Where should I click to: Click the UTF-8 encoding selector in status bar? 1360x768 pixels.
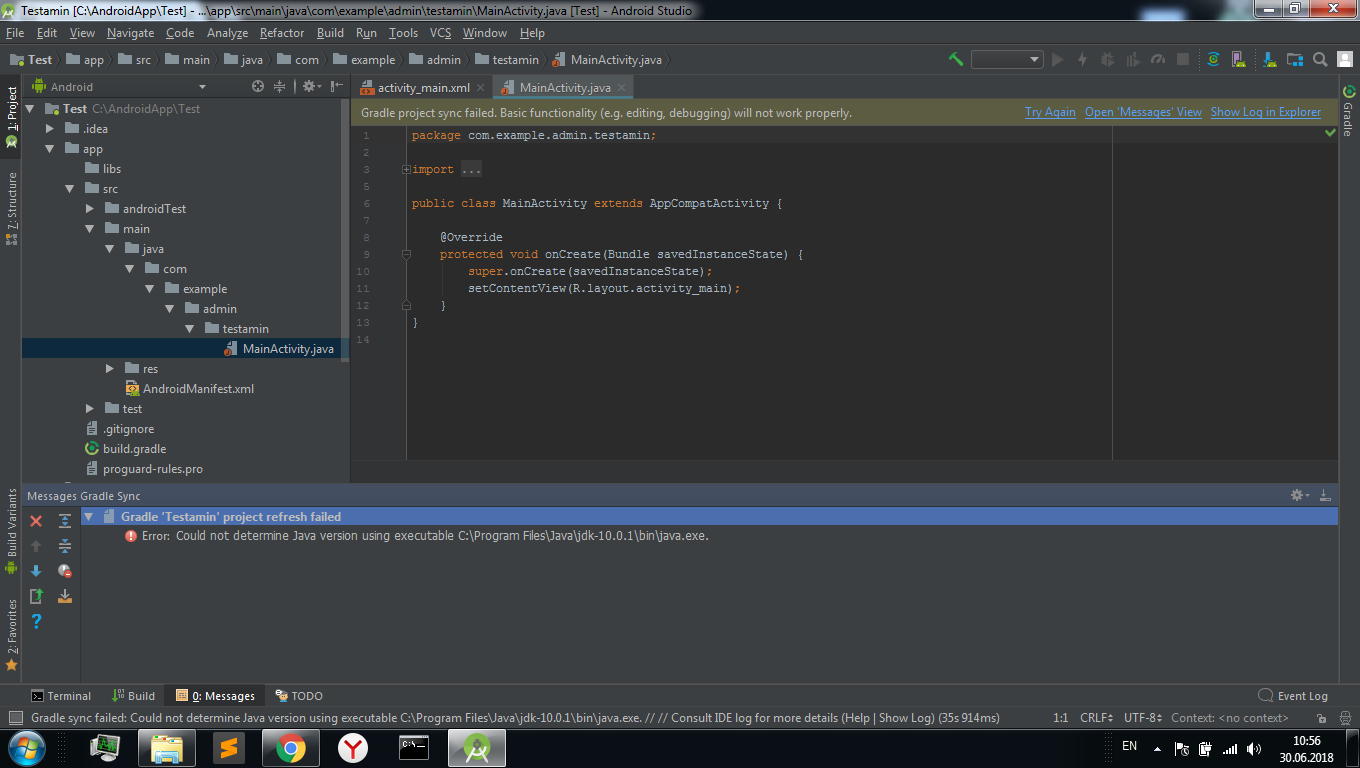1143,718
